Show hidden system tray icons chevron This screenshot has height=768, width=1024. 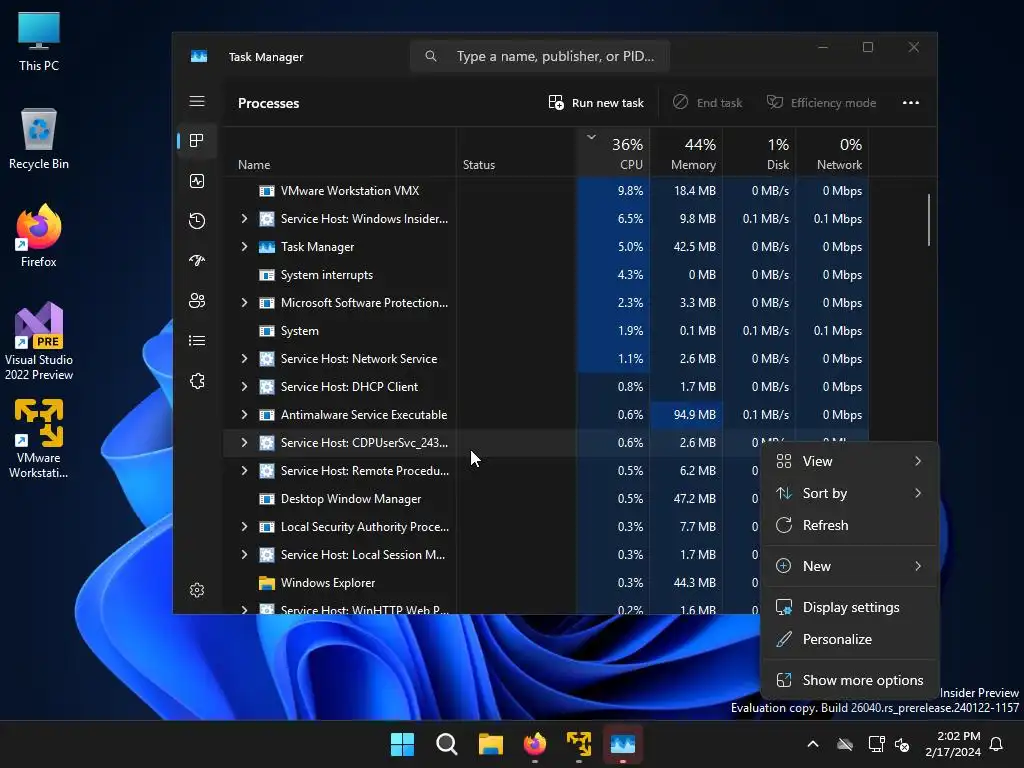click(x=813, y=744)
